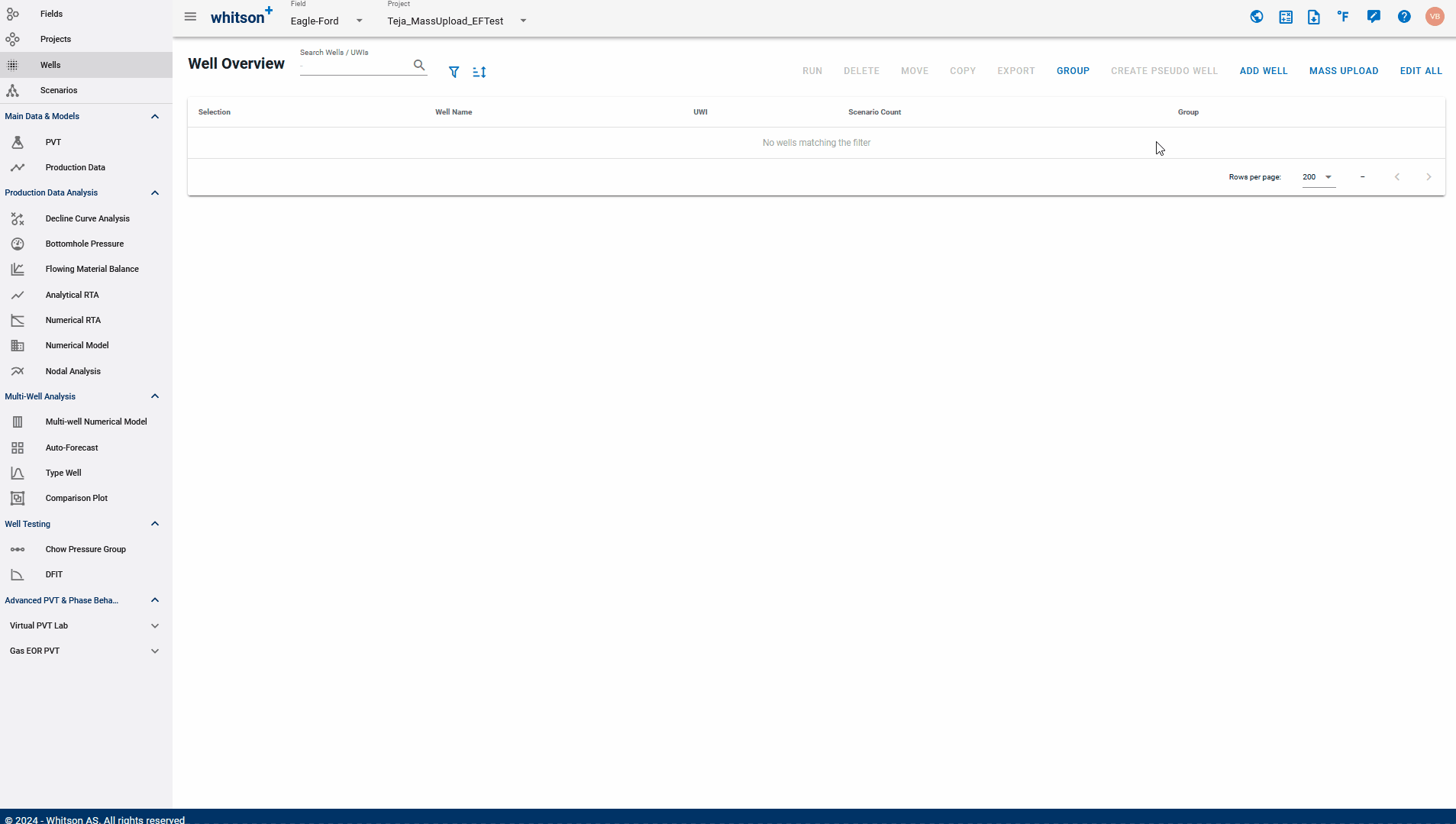Open the VB user avatar
The height and width of the screenshot is (824, 1456).
(x=1435, y=17)
